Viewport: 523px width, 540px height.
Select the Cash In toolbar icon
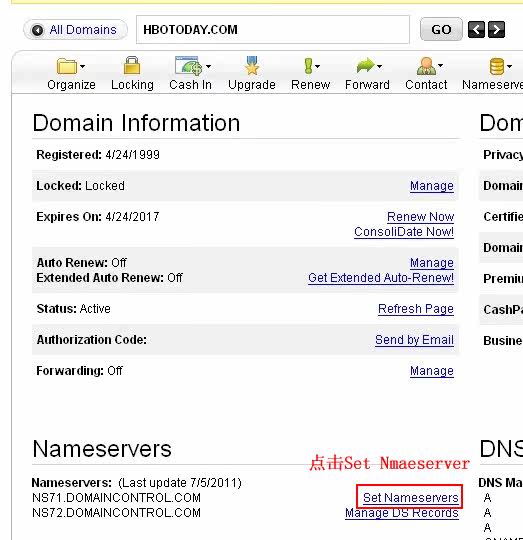tap(188, 65)
